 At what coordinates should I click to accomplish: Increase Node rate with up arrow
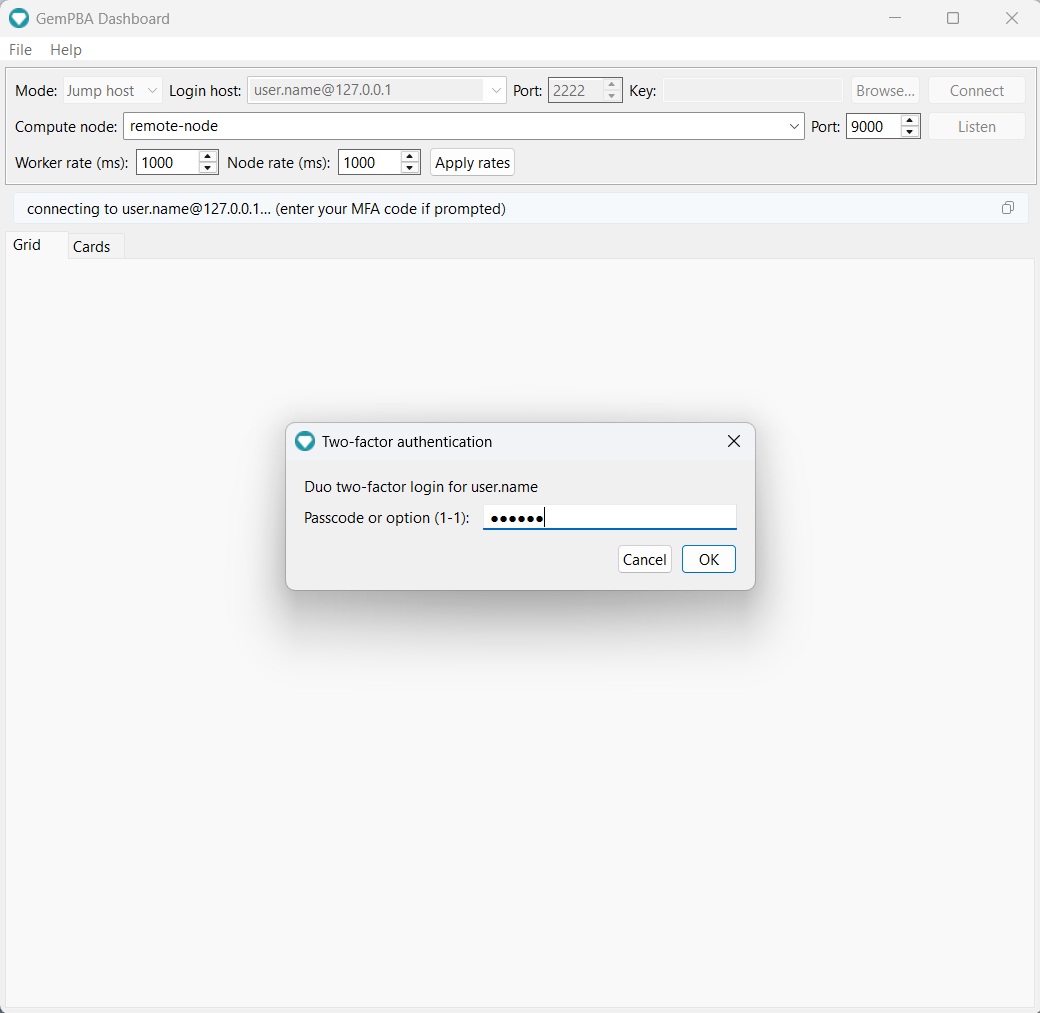[410, 157]
